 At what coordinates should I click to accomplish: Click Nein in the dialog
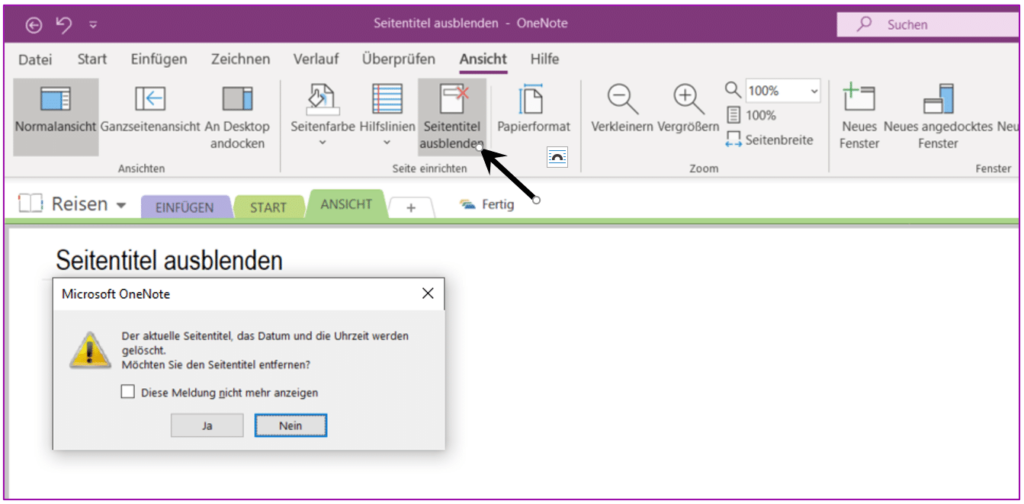[291, 426]
